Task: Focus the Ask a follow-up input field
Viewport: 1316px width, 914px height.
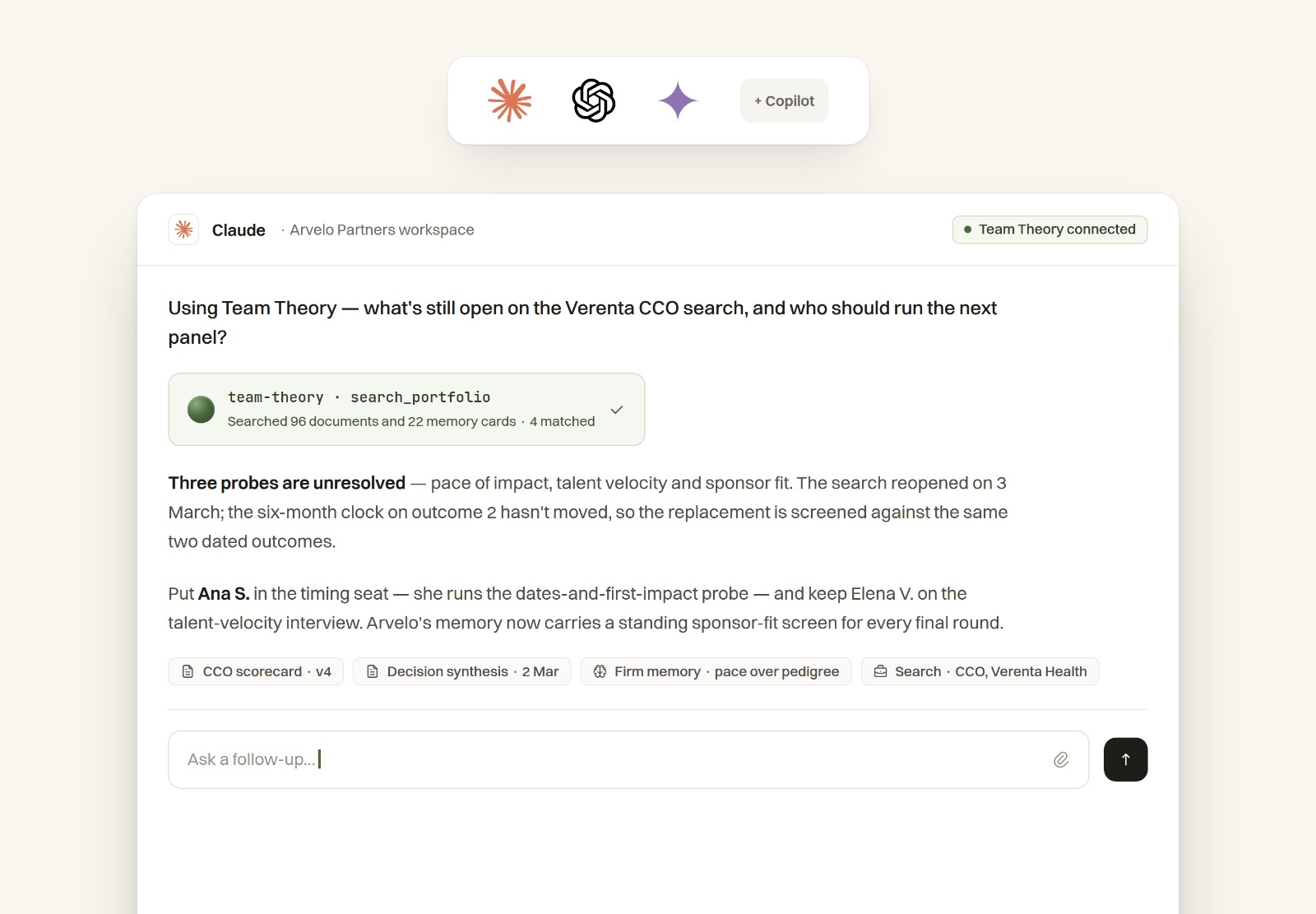Action: coord(628,759)
